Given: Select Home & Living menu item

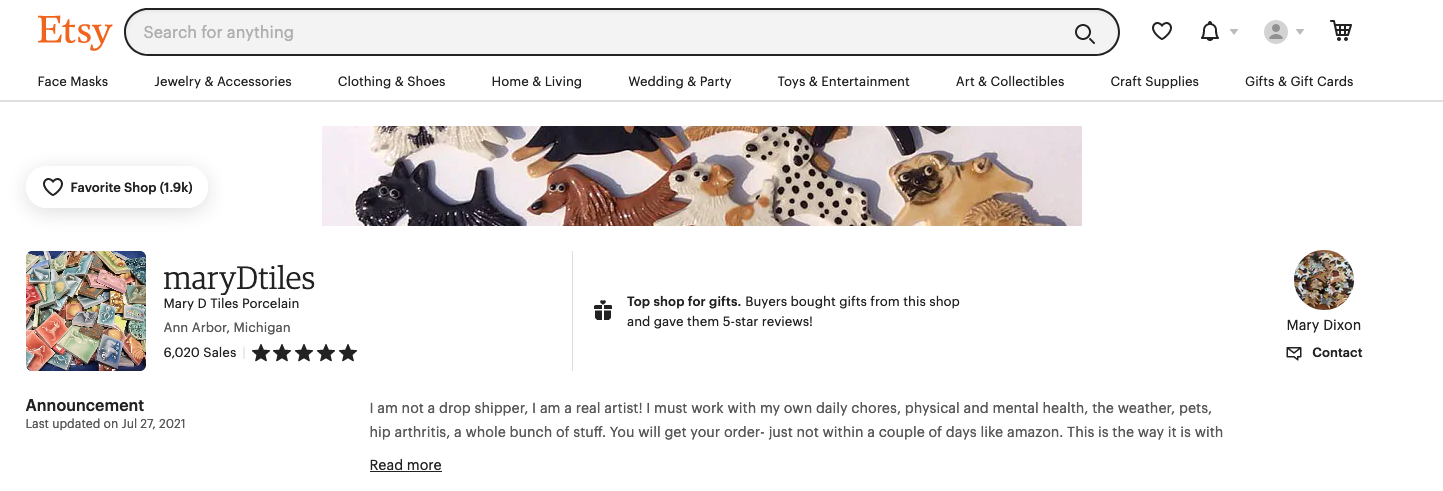Looking at the screenshot, I should [x=536, y=82].
